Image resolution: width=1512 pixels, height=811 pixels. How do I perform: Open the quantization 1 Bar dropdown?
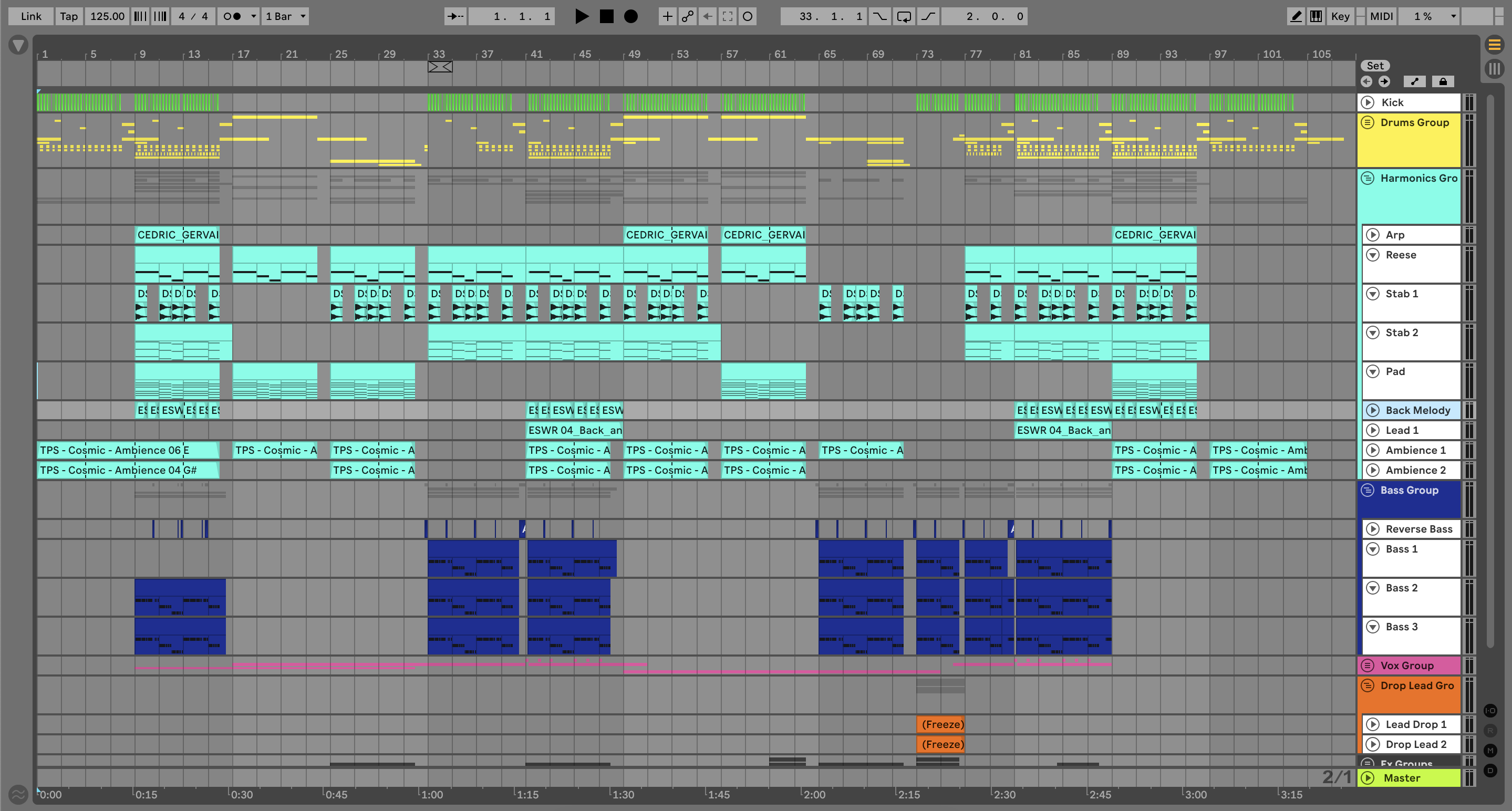[285, 16]
